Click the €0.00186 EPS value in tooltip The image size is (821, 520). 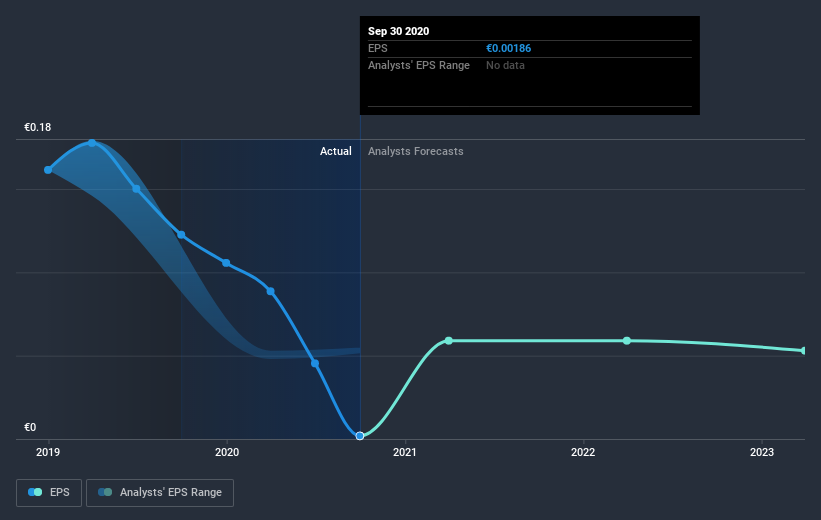(x=508, y=48)
